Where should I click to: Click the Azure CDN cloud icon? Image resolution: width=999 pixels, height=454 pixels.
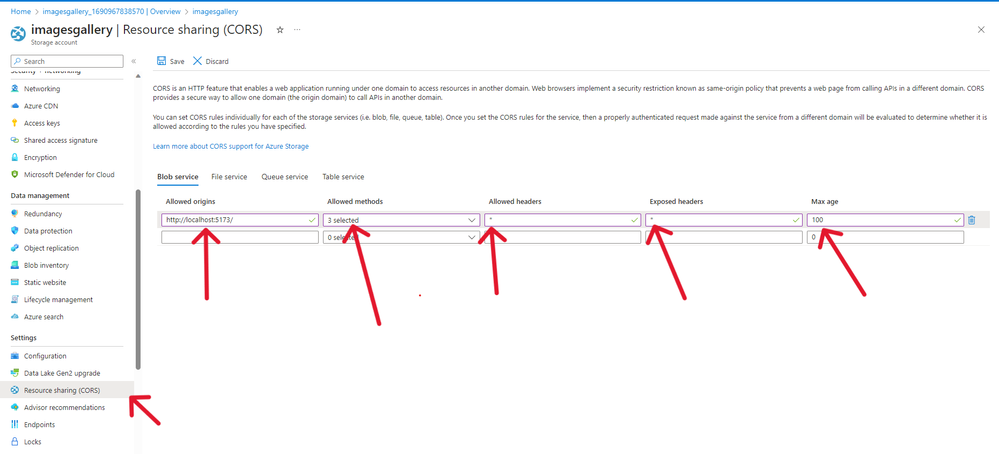15,106
